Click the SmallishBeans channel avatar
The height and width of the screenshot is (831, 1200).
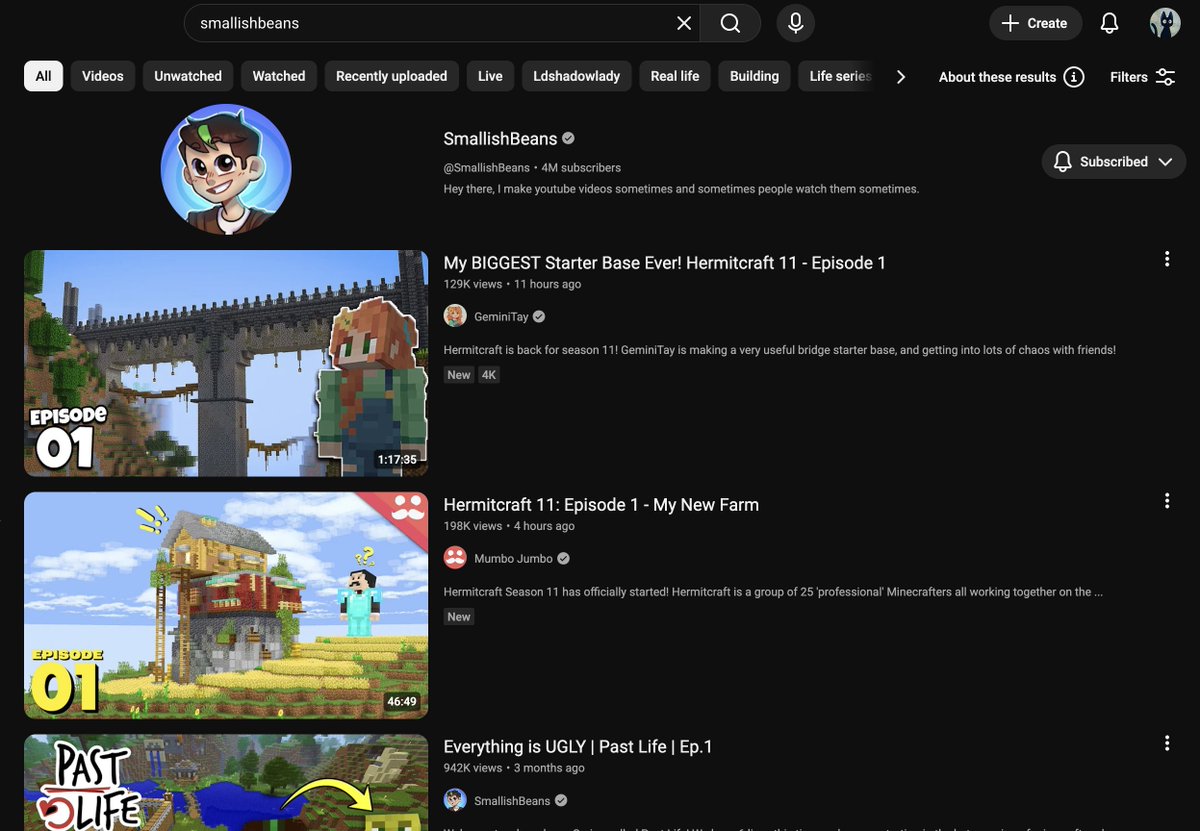point(226,169)
